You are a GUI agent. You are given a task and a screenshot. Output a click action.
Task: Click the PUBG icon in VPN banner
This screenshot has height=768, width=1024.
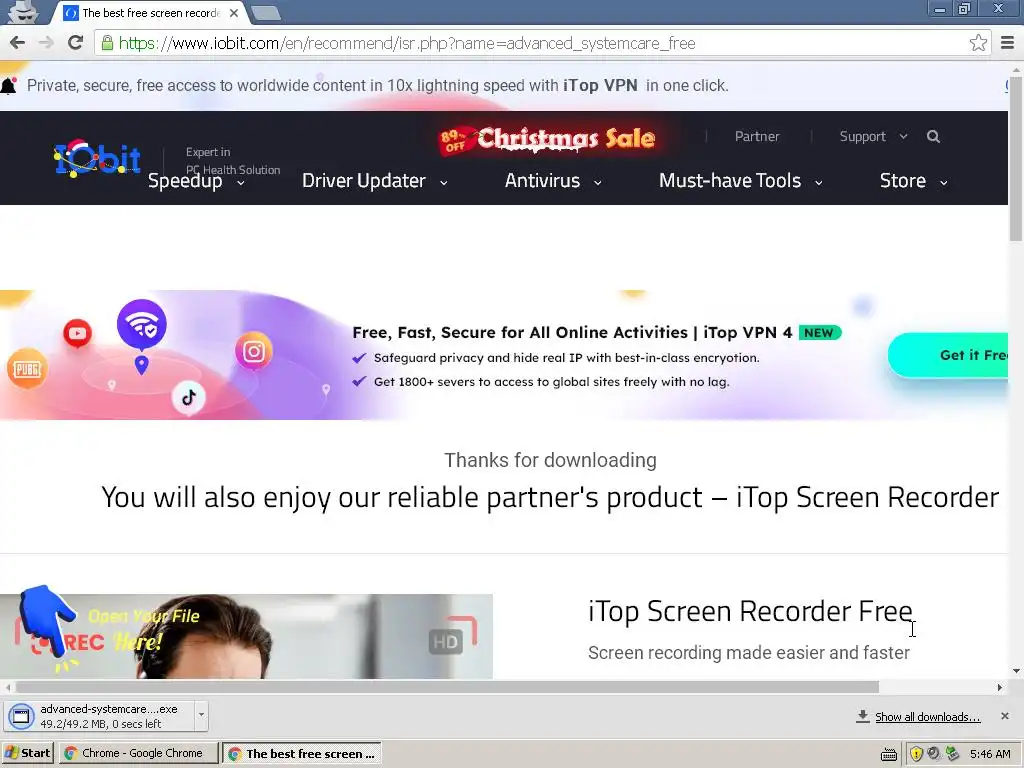coord(27,369)
